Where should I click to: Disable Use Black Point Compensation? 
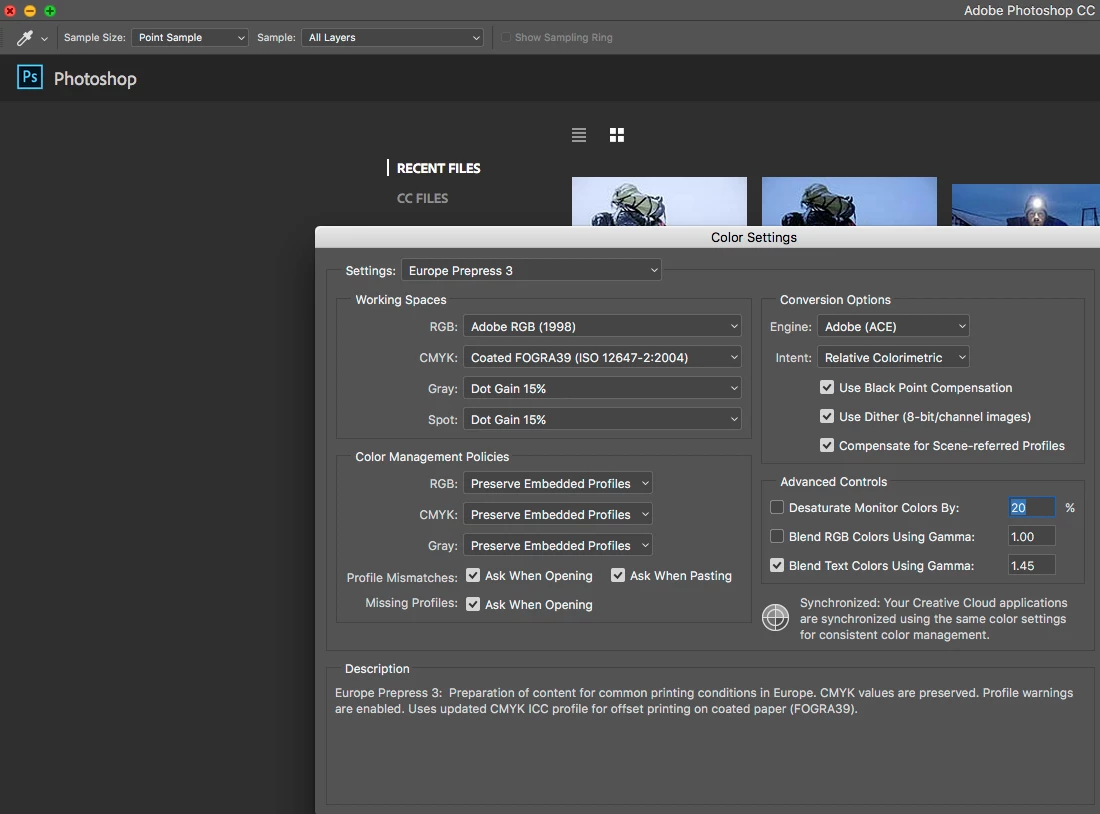[827, 387]
